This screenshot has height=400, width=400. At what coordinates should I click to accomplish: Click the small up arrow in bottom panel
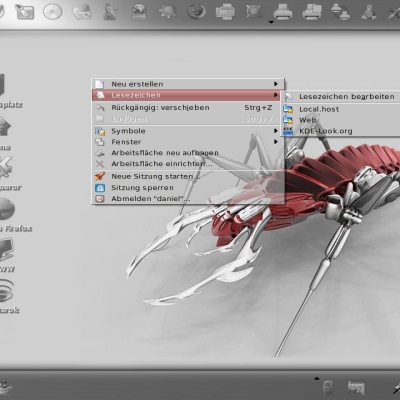(x=317, y=378)
